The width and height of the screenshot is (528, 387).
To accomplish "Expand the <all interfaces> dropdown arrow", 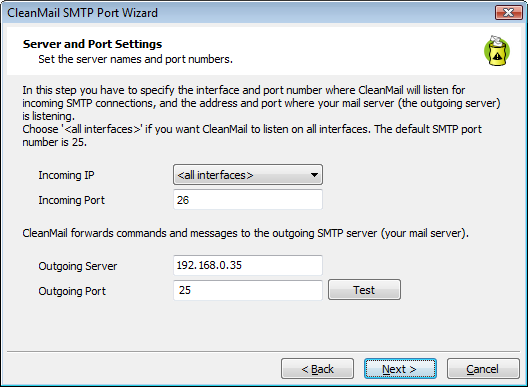I will [x=314, y=175].
